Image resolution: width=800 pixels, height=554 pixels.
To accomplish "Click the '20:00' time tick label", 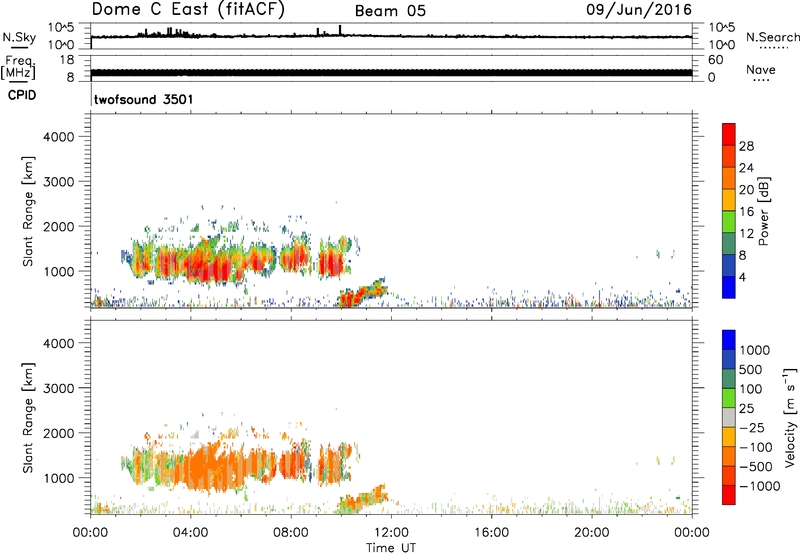I will click(592, 533).
